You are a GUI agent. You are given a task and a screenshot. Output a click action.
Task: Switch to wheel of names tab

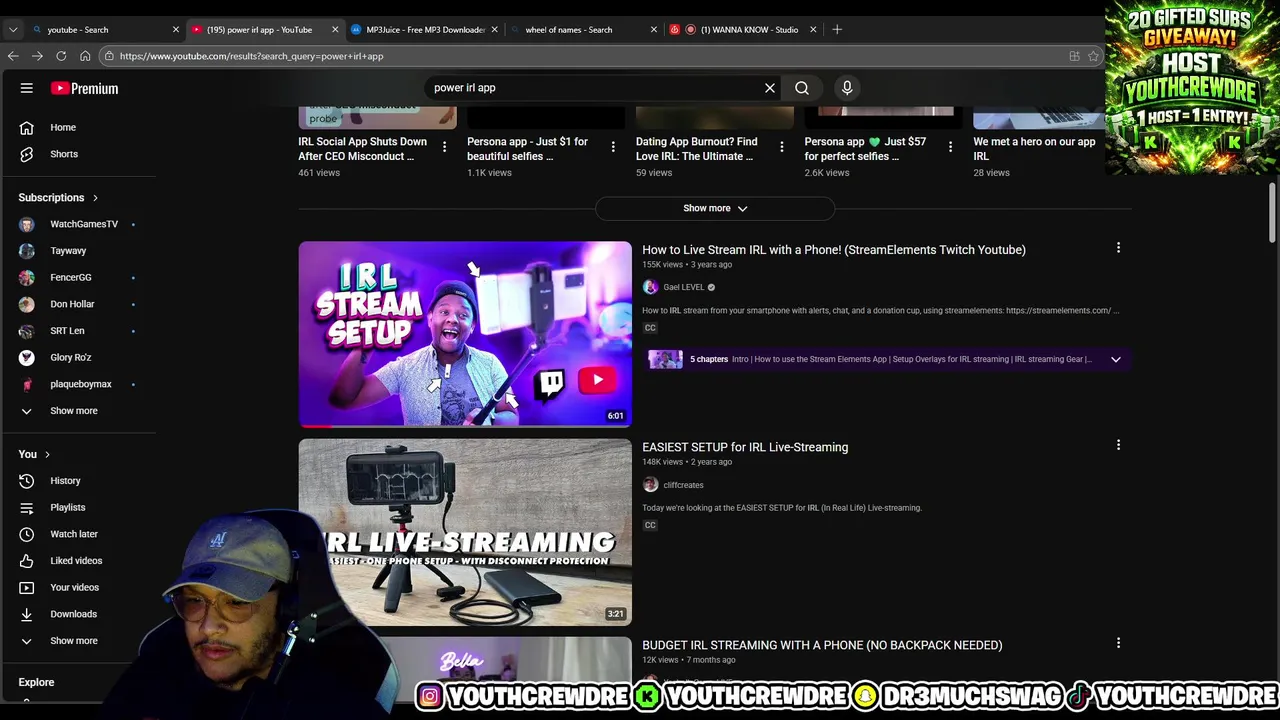click(582, 29)
